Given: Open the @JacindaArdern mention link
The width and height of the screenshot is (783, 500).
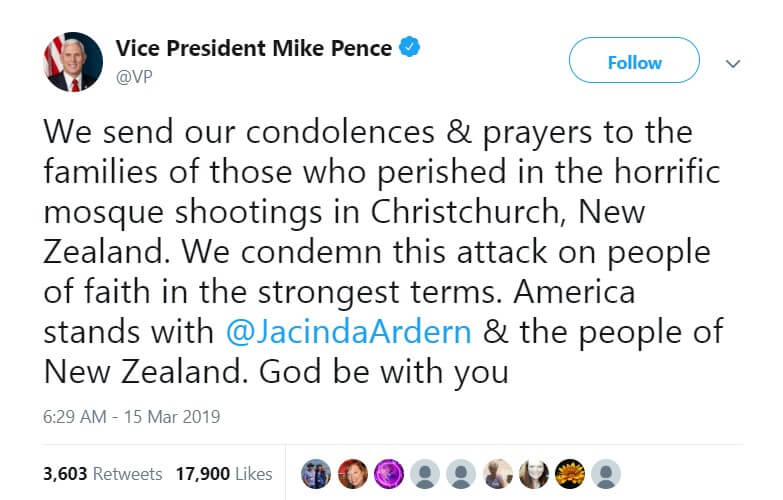Looking at the screenshot, I should (x=348, y=330).
